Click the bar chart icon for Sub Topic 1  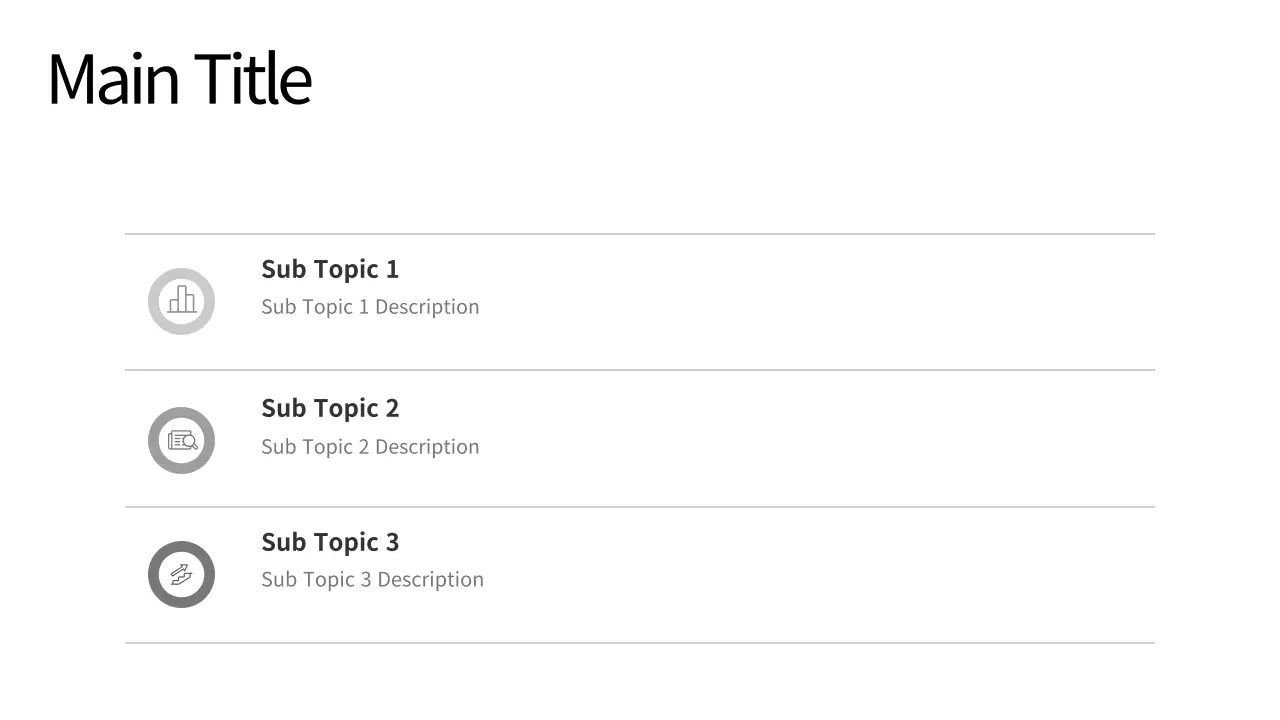pyautogui.click(x=182, y=300)
